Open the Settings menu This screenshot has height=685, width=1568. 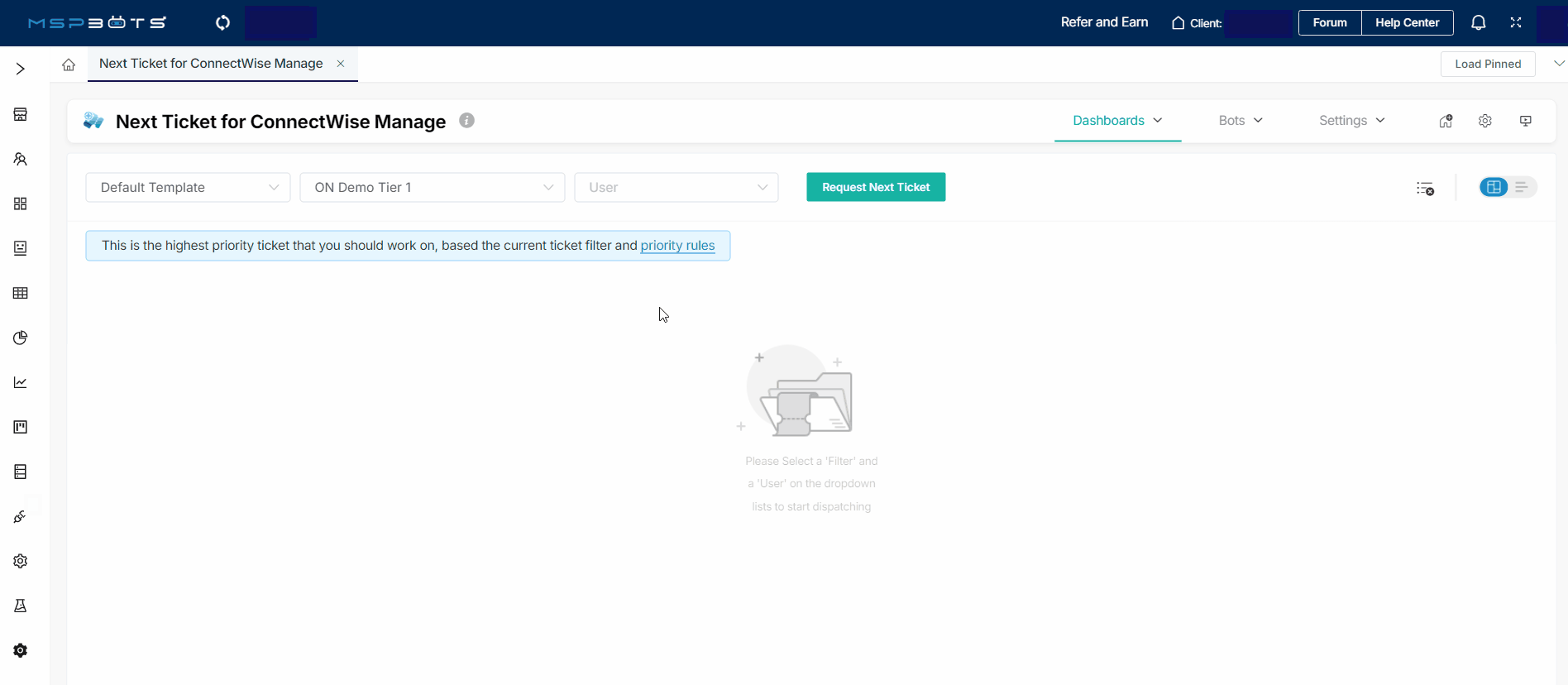[1351, 121]
